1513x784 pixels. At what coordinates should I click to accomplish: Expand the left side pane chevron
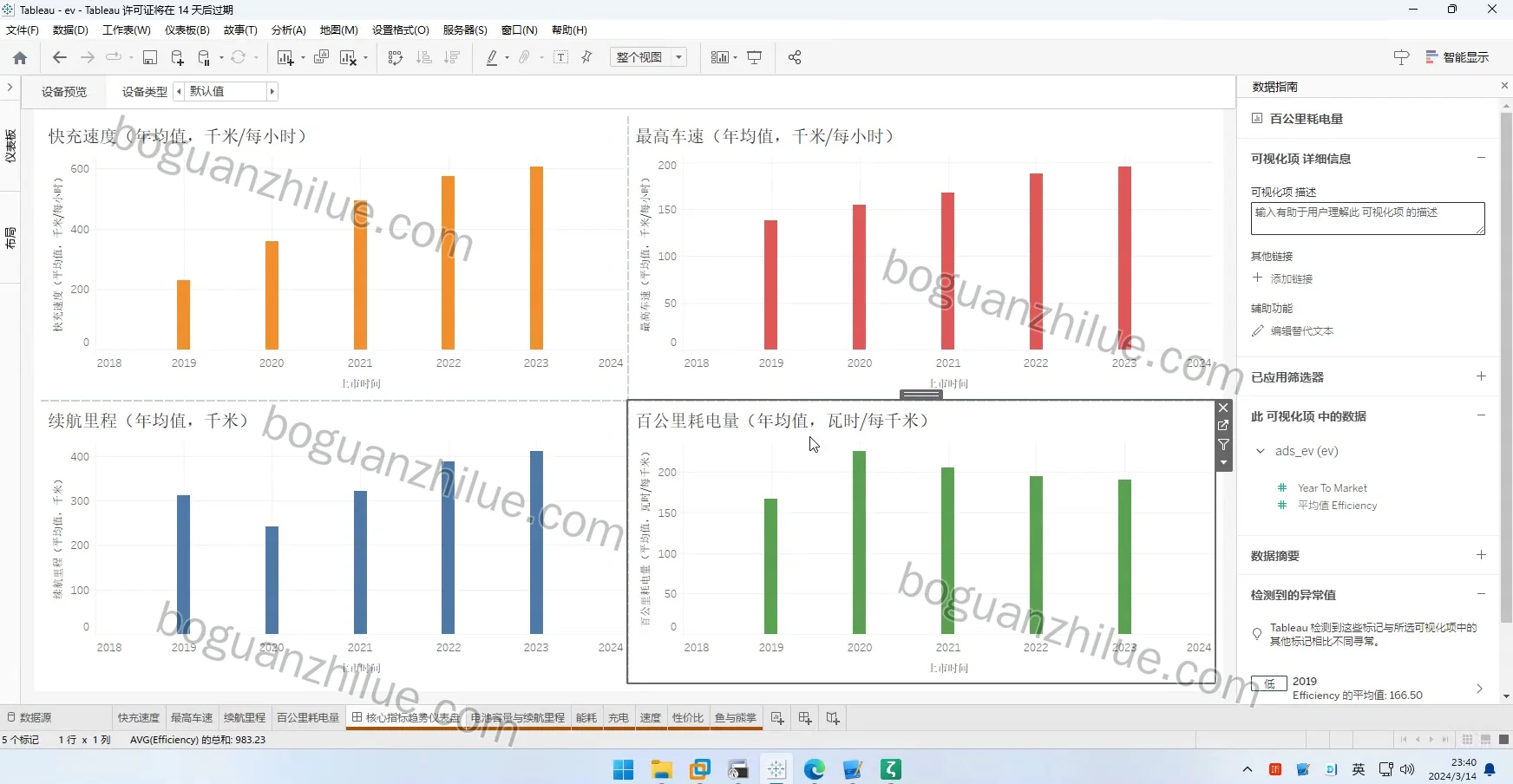[10, 87]
